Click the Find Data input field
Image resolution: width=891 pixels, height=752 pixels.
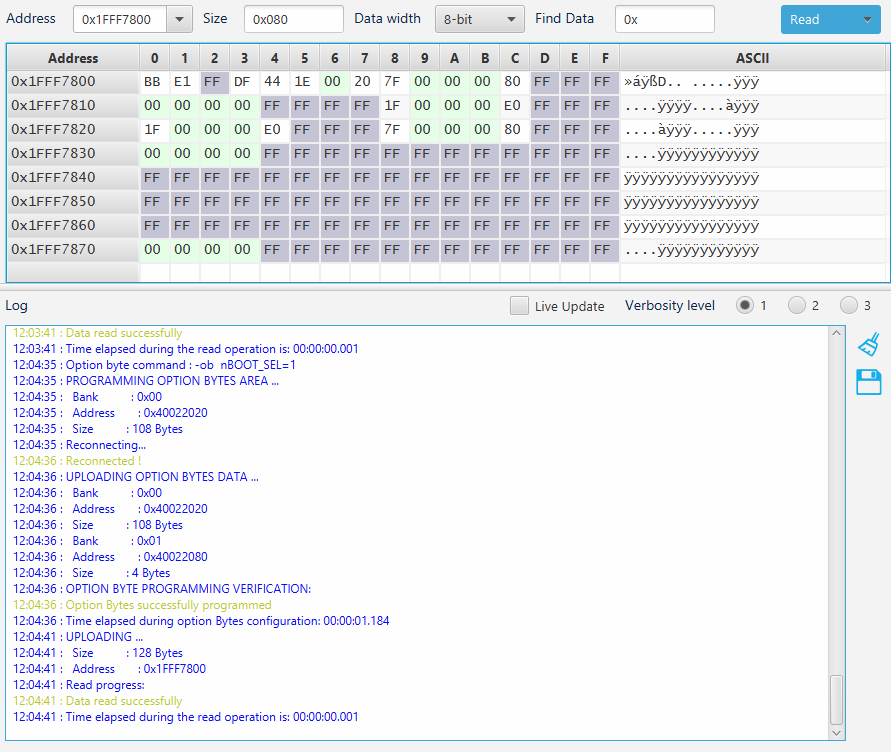click(665, 18)
